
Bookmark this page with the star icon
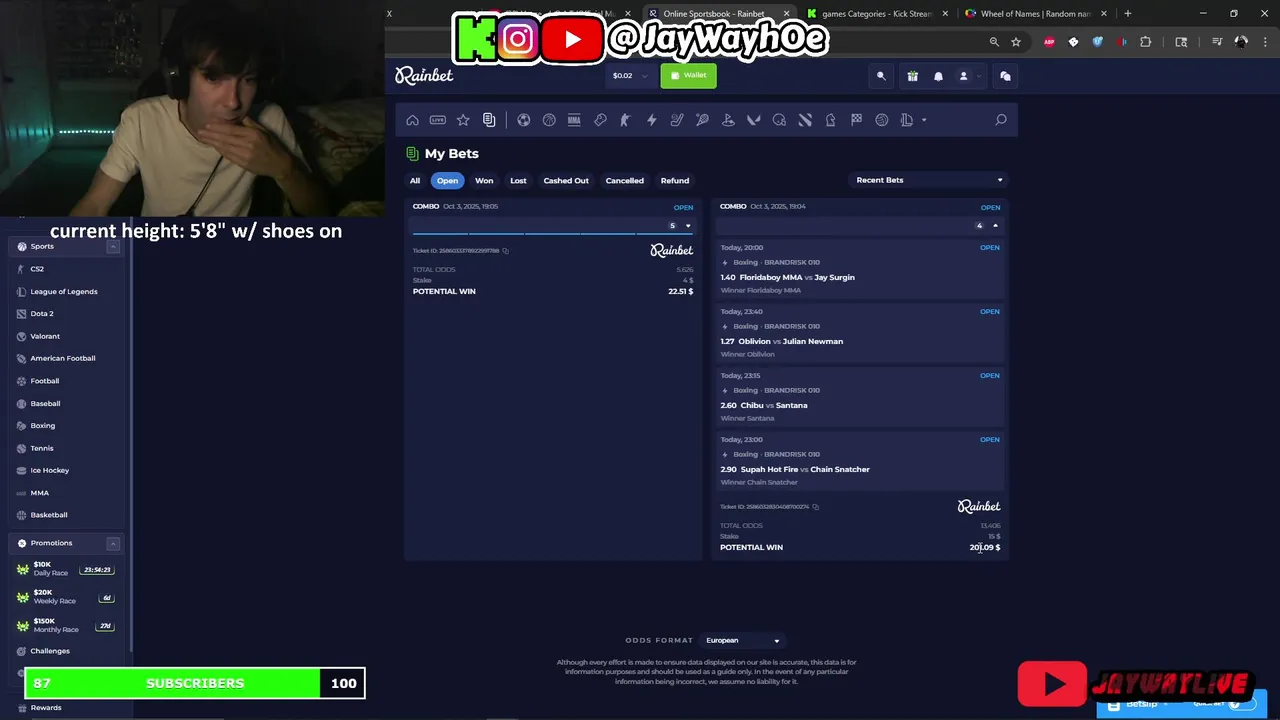pos(1016,42)
